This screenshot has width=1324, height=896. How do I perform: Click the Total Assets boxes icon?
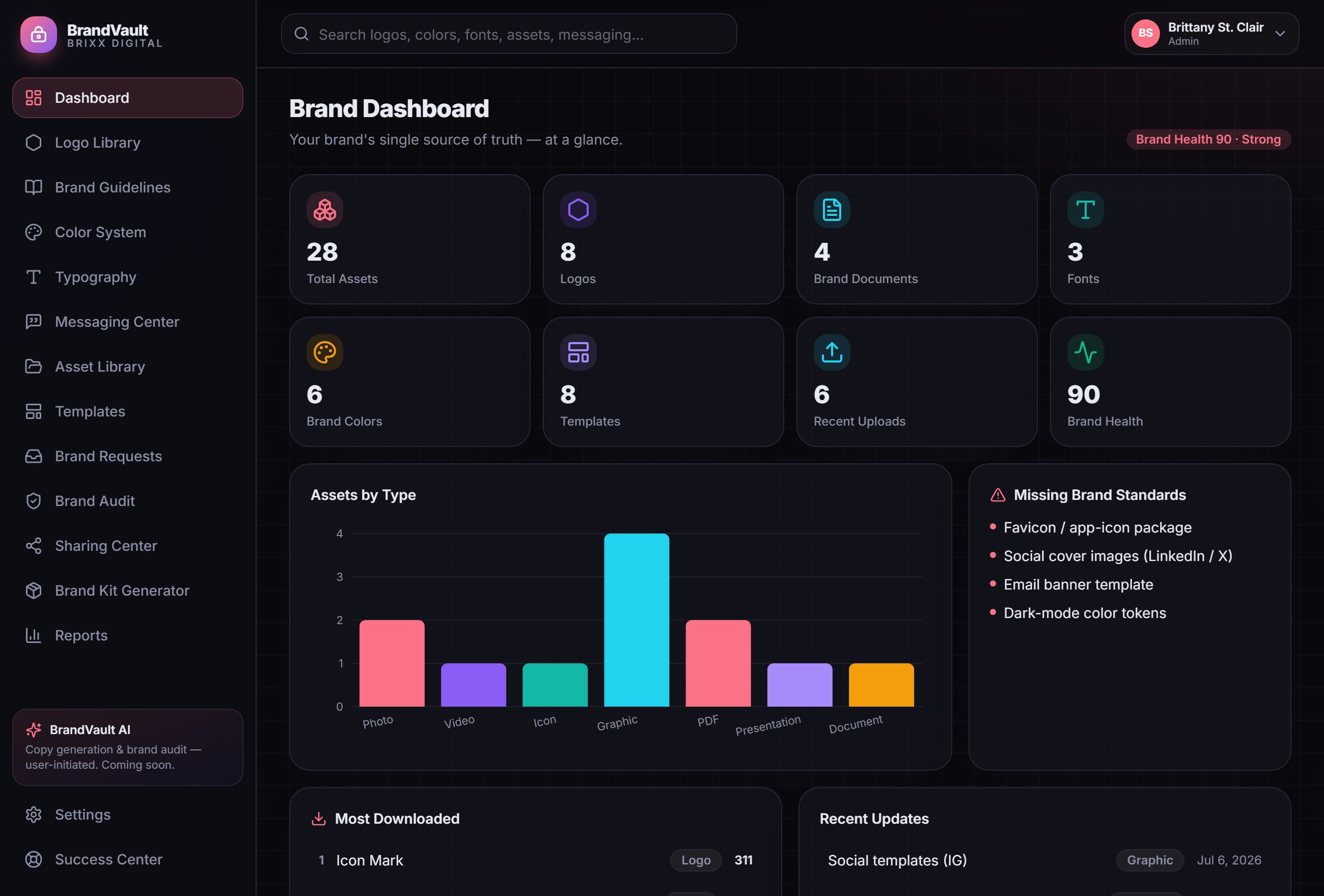pyautogui.click(x=325, y=210)
